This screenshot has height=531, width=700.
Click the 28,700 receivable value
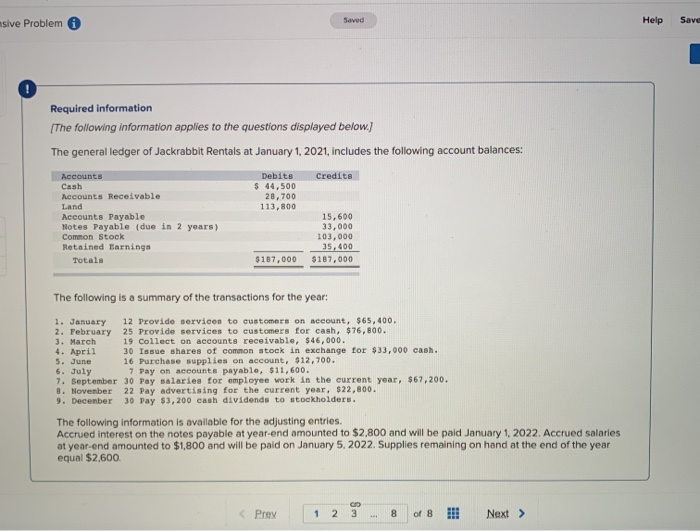[x=280, y=196]
